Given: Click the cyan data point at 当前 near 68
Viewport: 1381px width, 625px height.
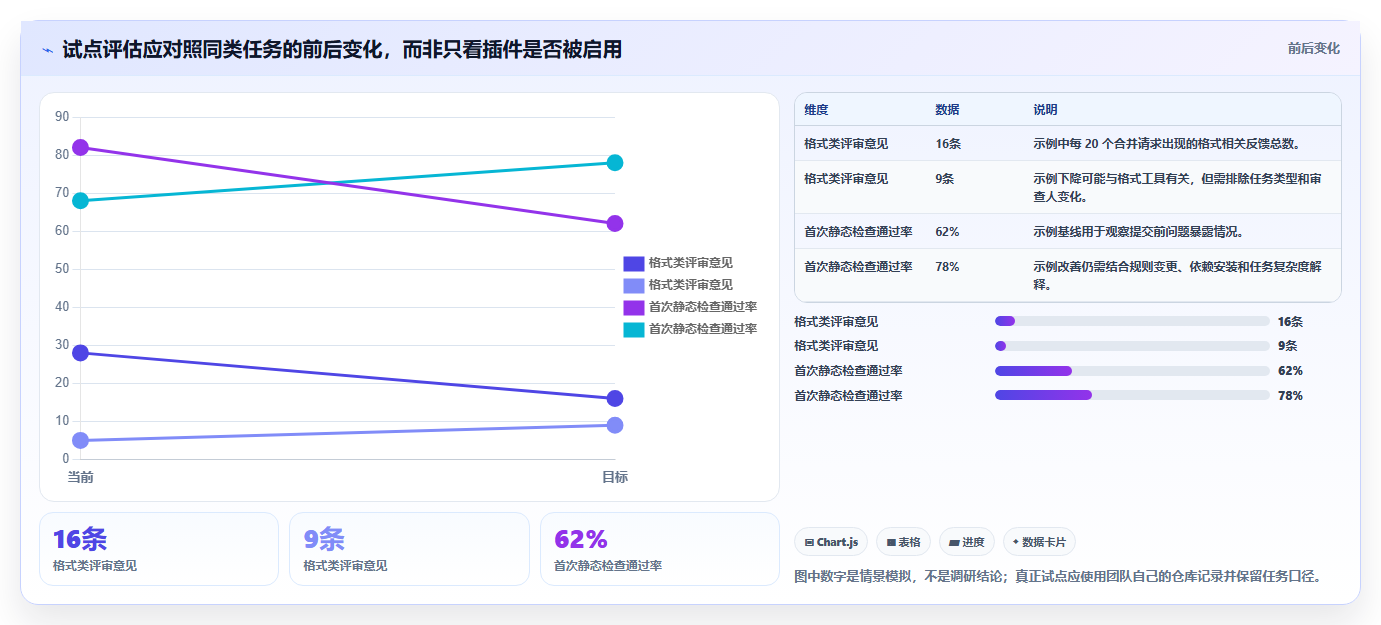Looking at the screenshot, I should click(x=81, y=201).
